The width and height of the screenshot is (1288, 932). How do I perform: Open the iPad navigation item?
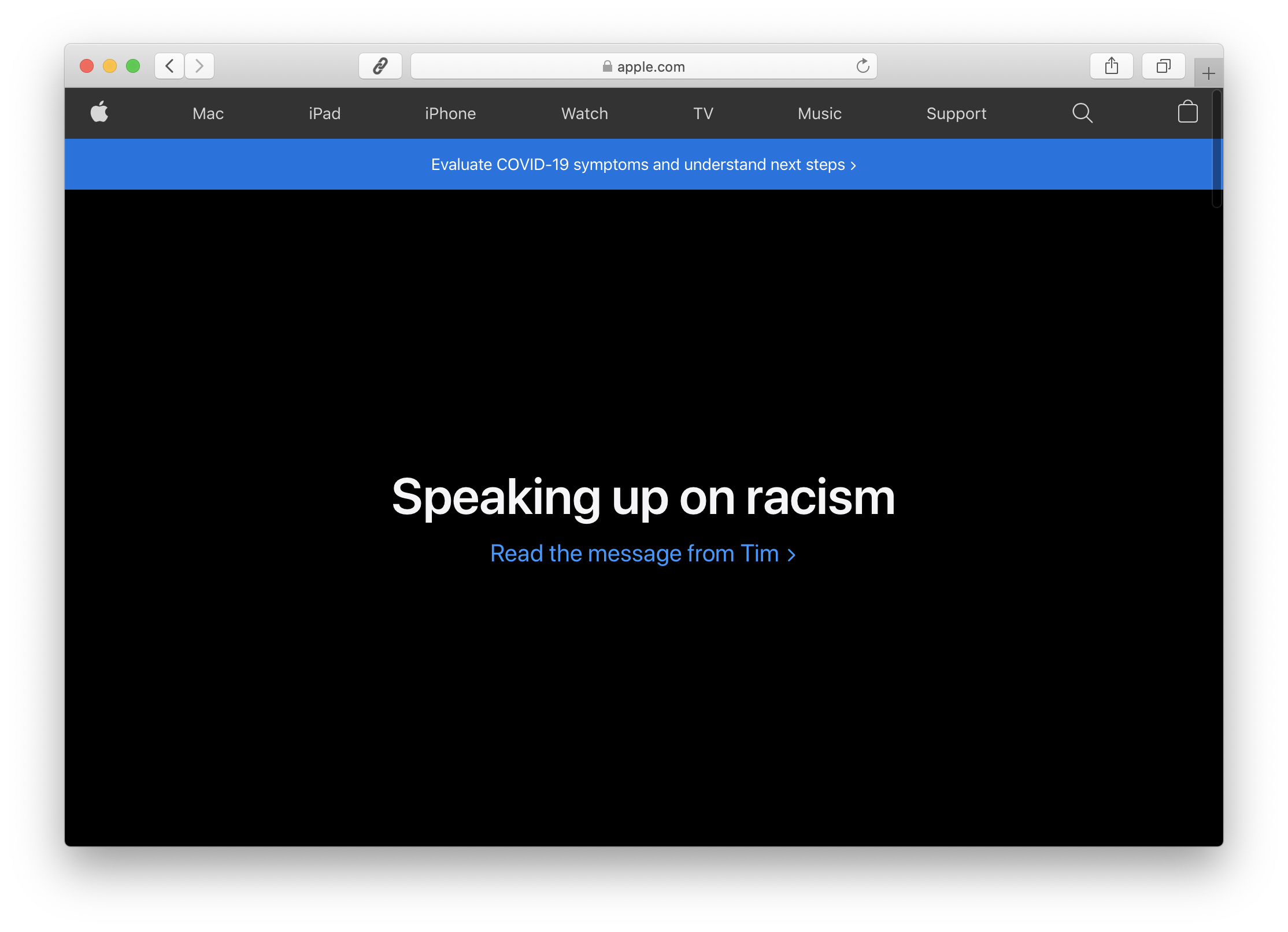(324, 113)
